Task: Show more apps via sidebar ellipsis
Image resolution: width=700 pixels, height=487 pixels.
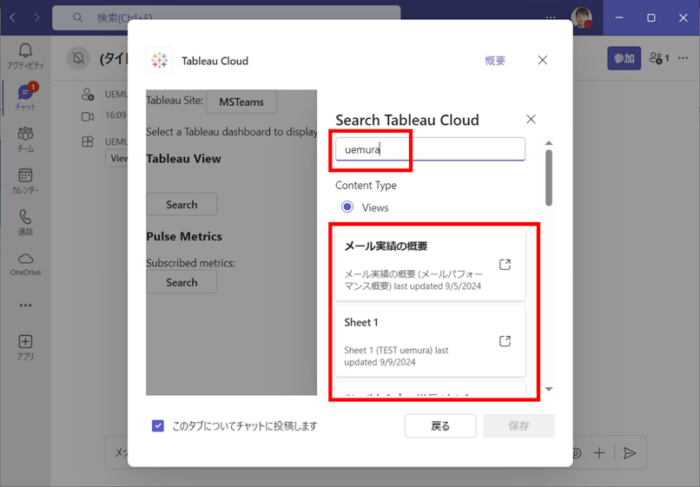Action: pyautogui.click(x=25, y=305)
